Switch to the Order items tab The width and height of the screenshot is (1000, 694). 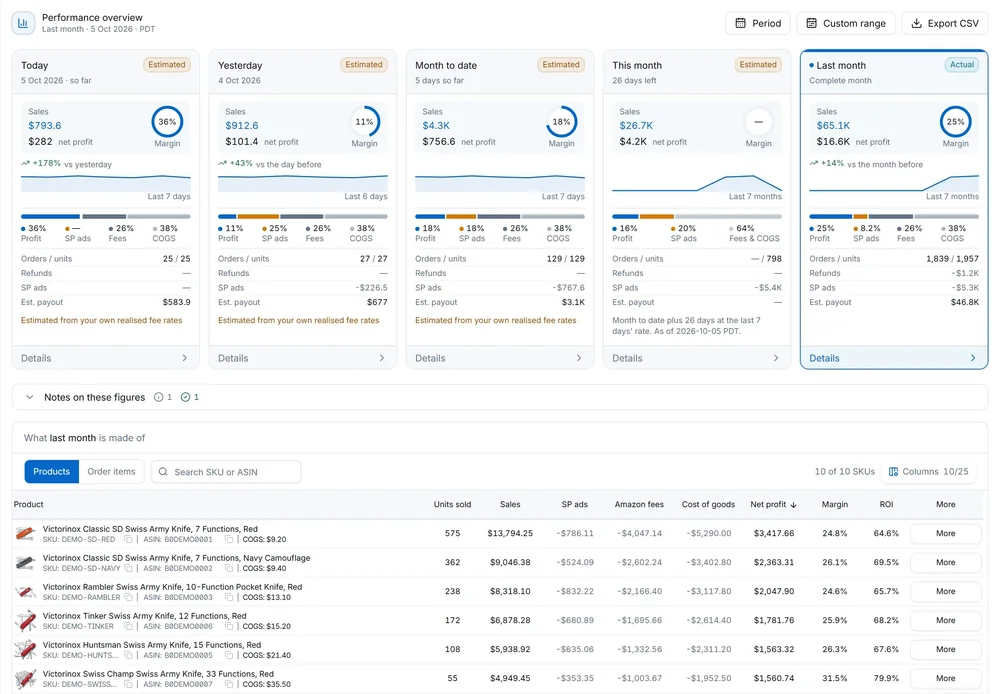coord(112,471)
